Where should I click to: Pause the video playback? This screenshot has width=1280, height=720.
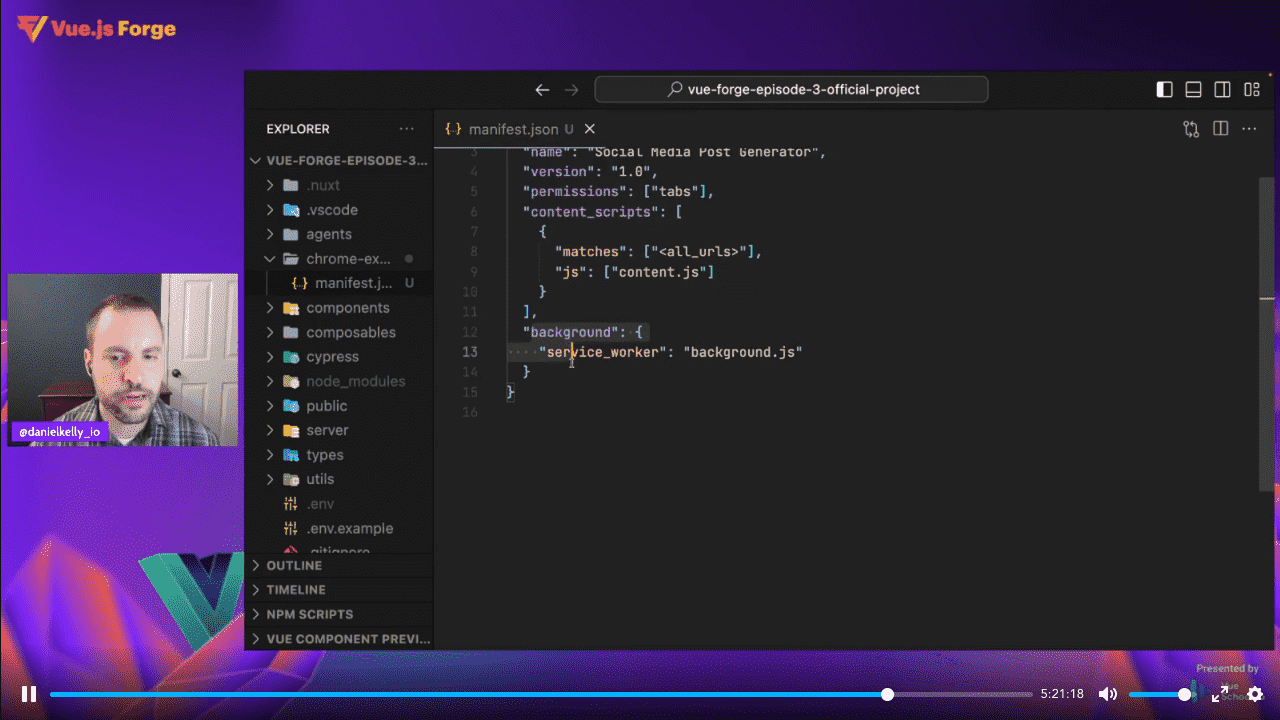[x=29, y=694]
